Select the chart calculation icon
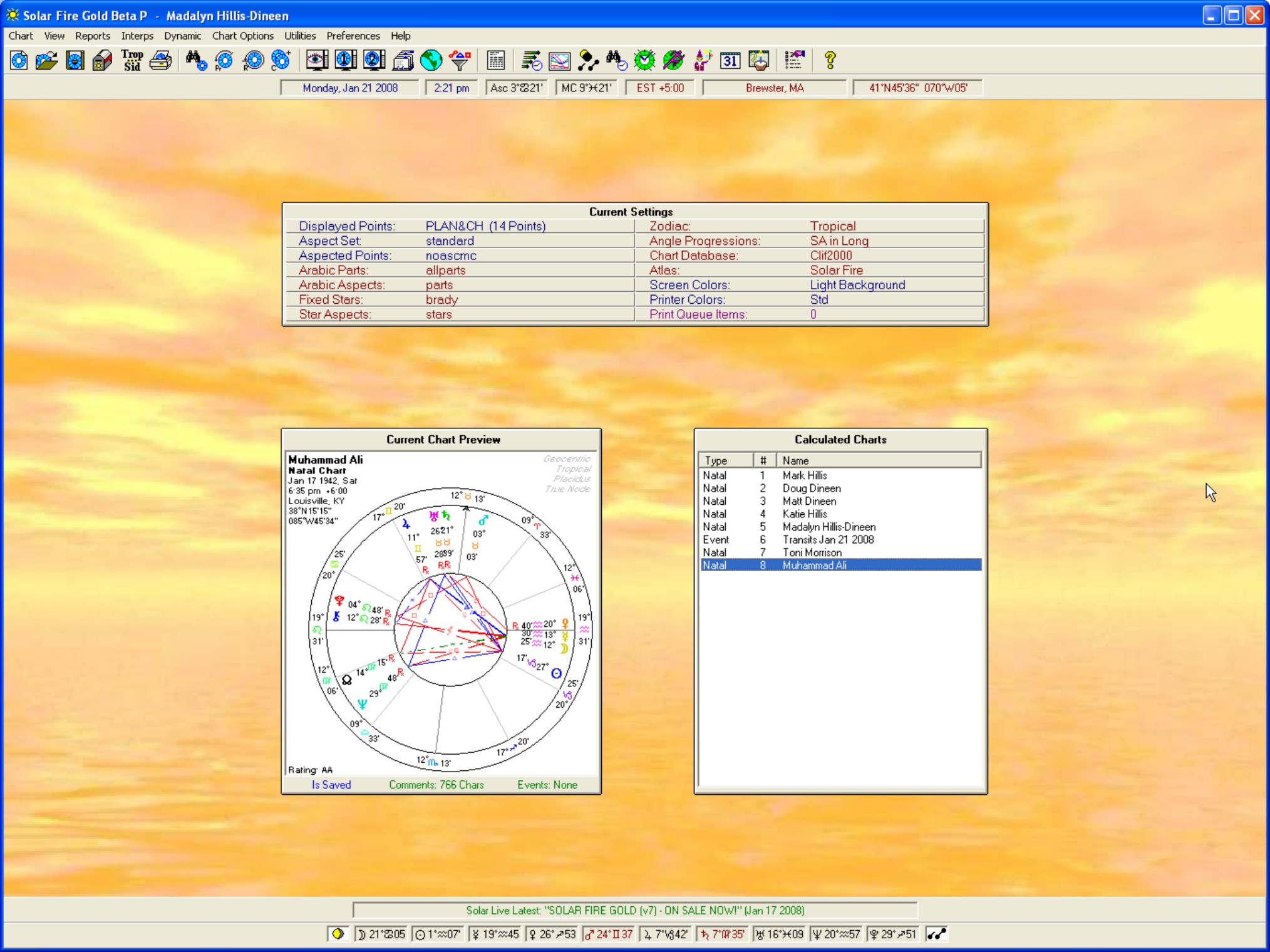The height and width of the screenshot is (952, 1270). (18, 60)
